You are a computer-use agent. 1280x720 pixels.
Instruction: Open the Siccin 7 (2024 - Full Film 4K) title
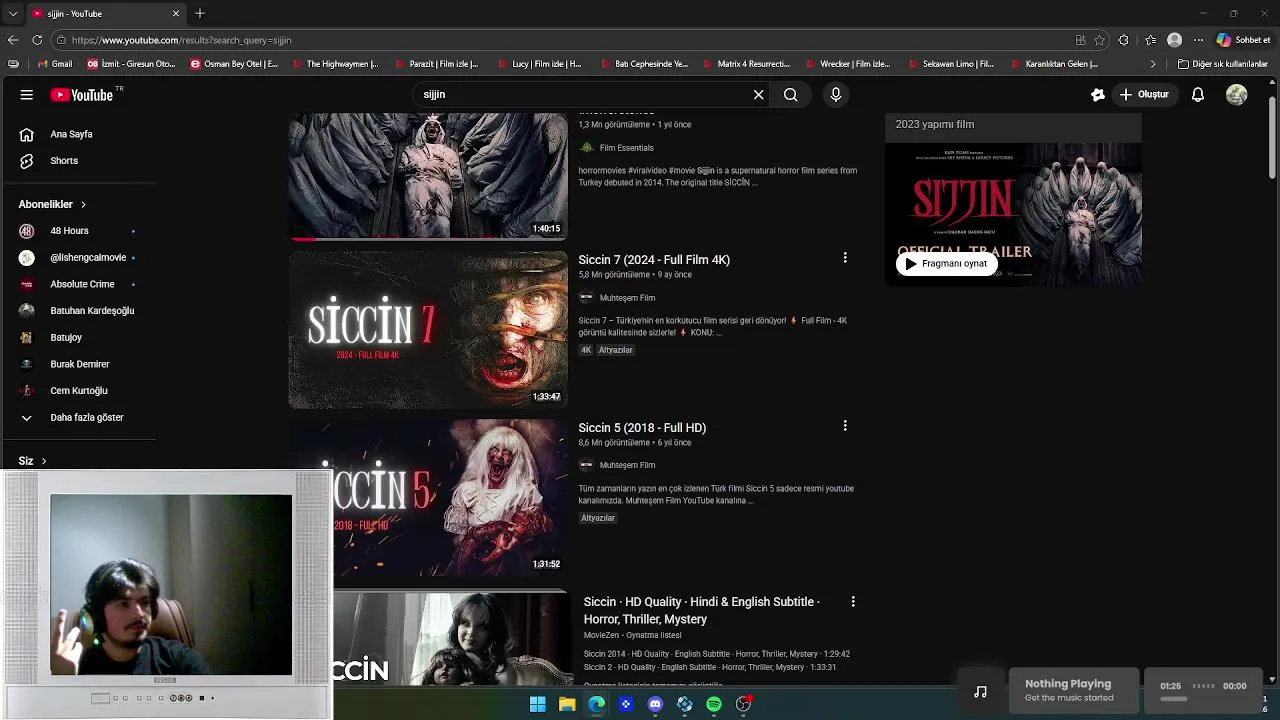click(x=654, y=260)
